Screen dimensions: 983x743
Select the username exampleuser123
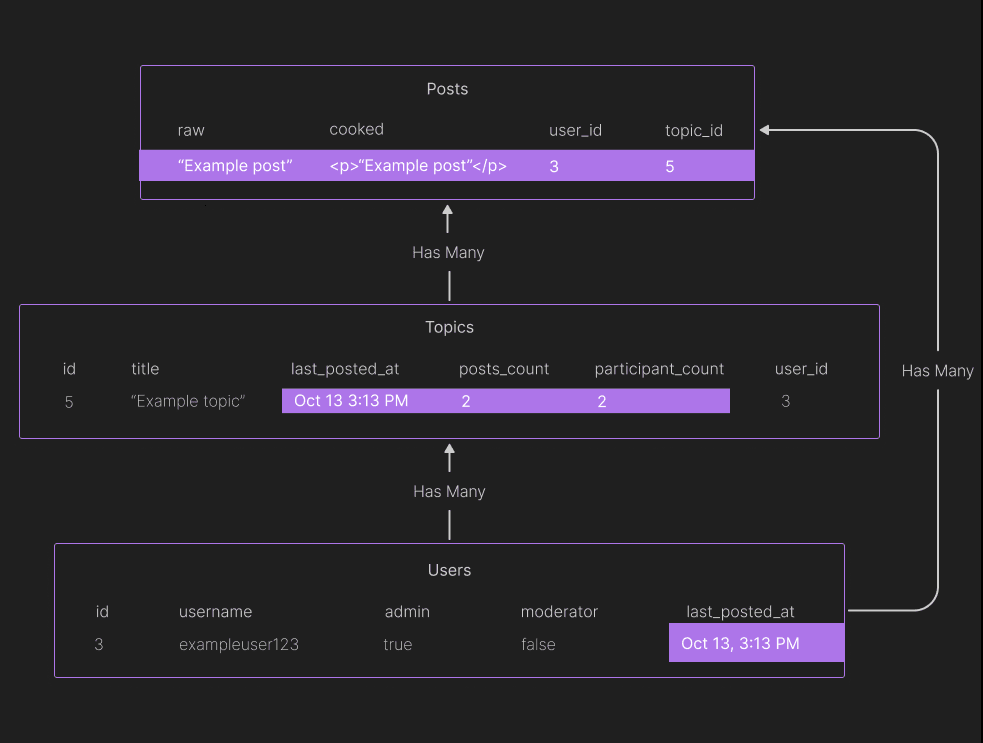[x=238, y=645]
